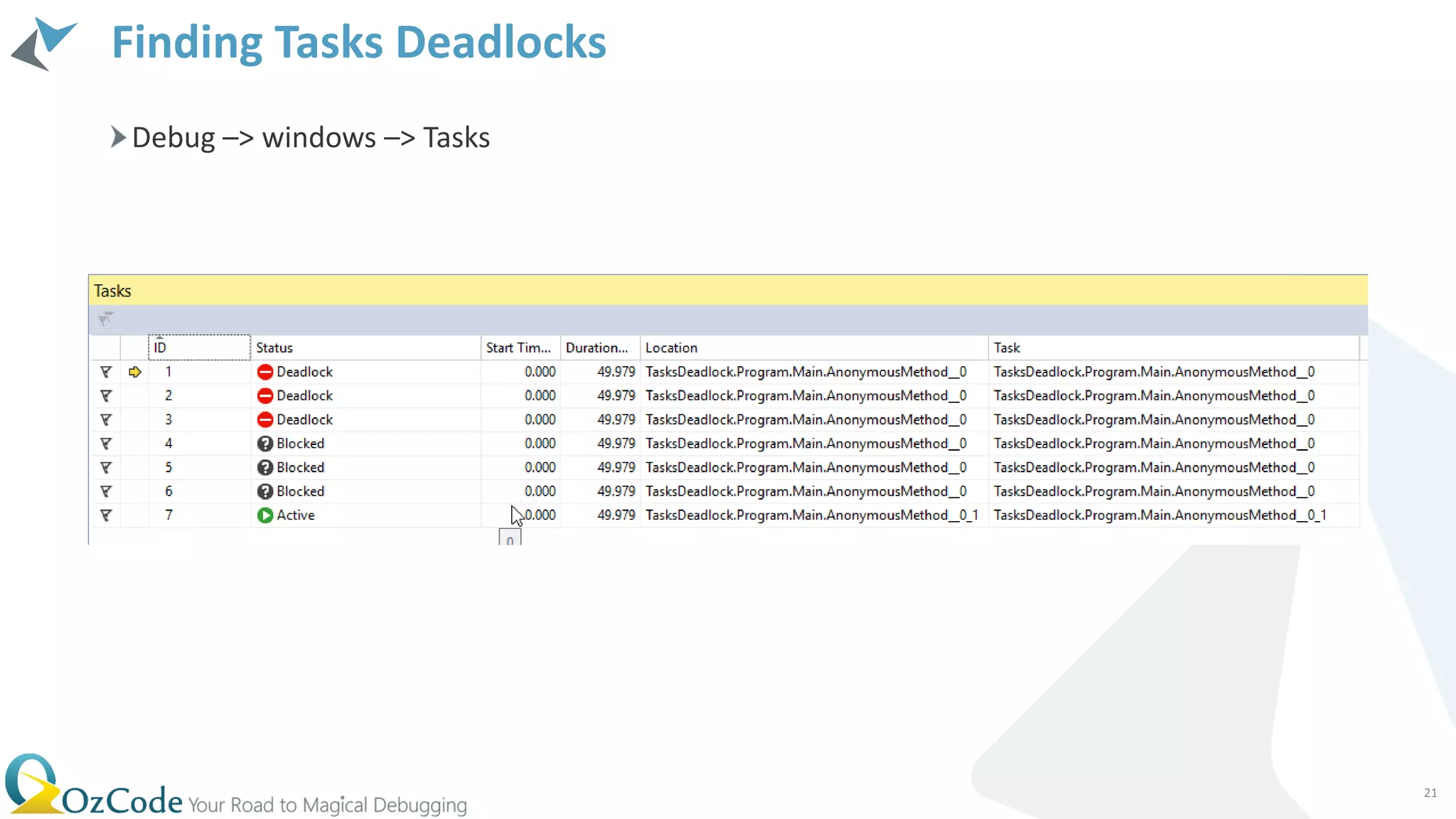1456x819 pixels.
Task: Click task 1 start time 0.000
Action: [x=540, y=372]
